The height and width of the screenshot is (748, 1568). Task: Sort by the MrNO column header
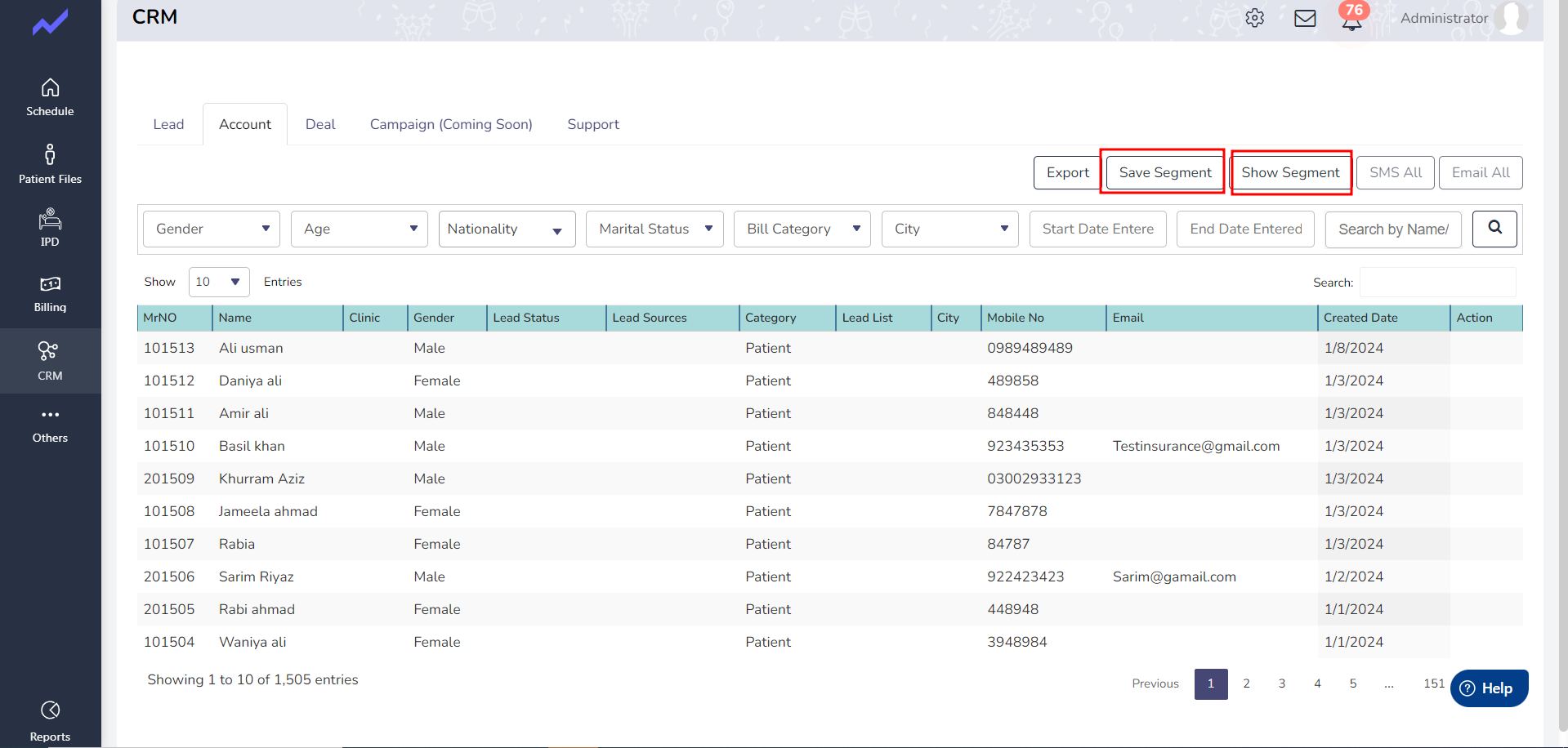click(175, 318)
